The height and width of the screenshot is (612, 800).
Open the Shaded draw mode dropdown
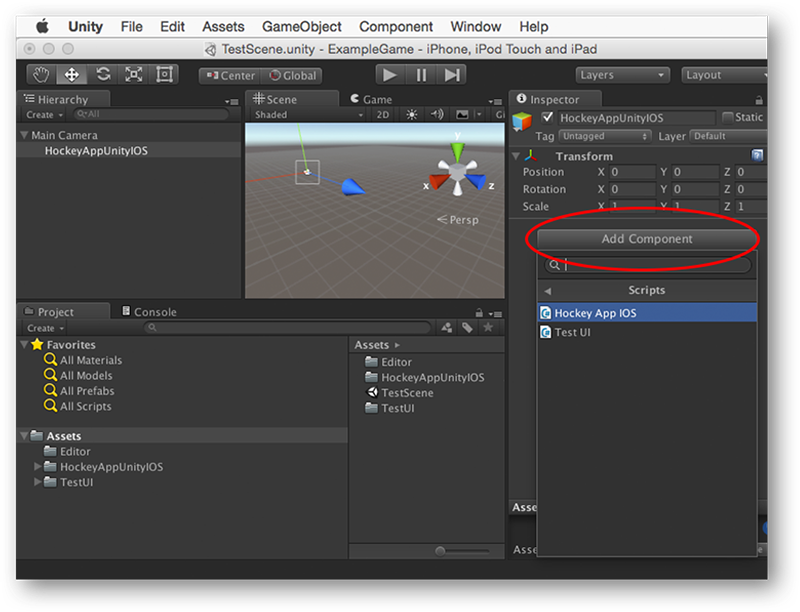(308, 115)
